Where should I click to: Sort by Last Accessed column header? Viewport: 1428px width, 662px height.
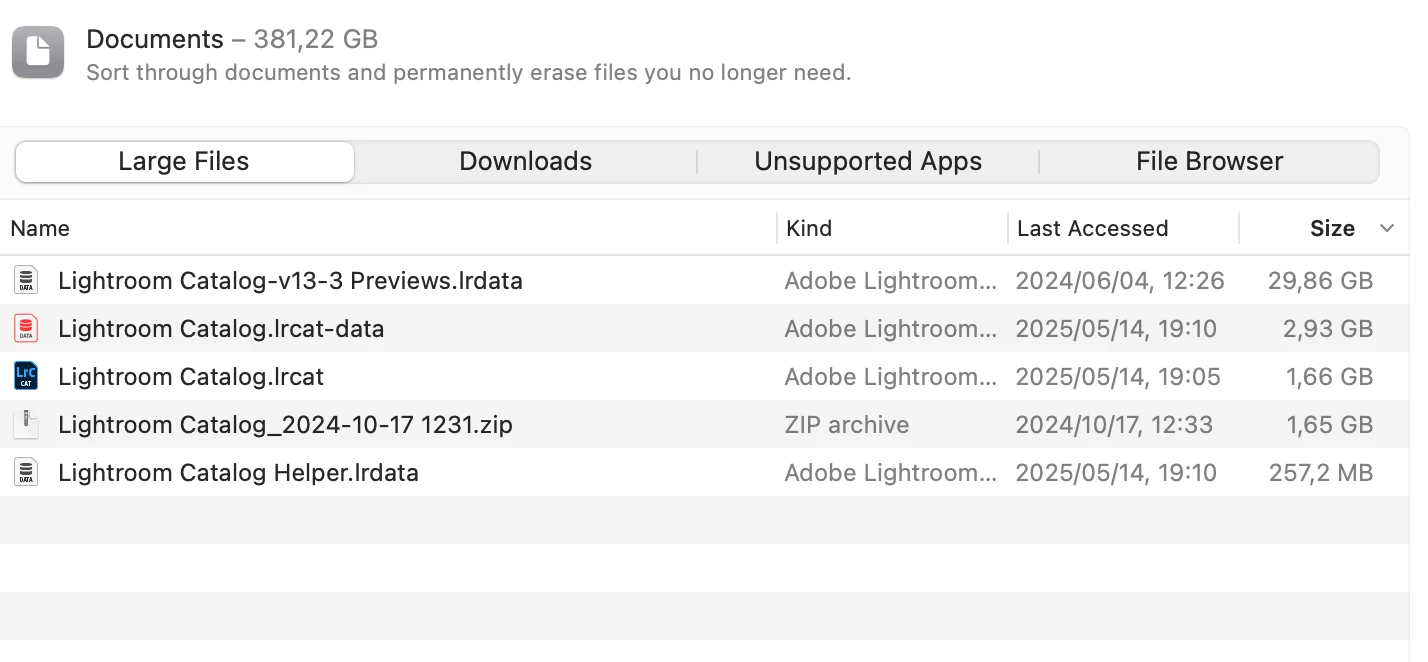tap(1092, 229)
